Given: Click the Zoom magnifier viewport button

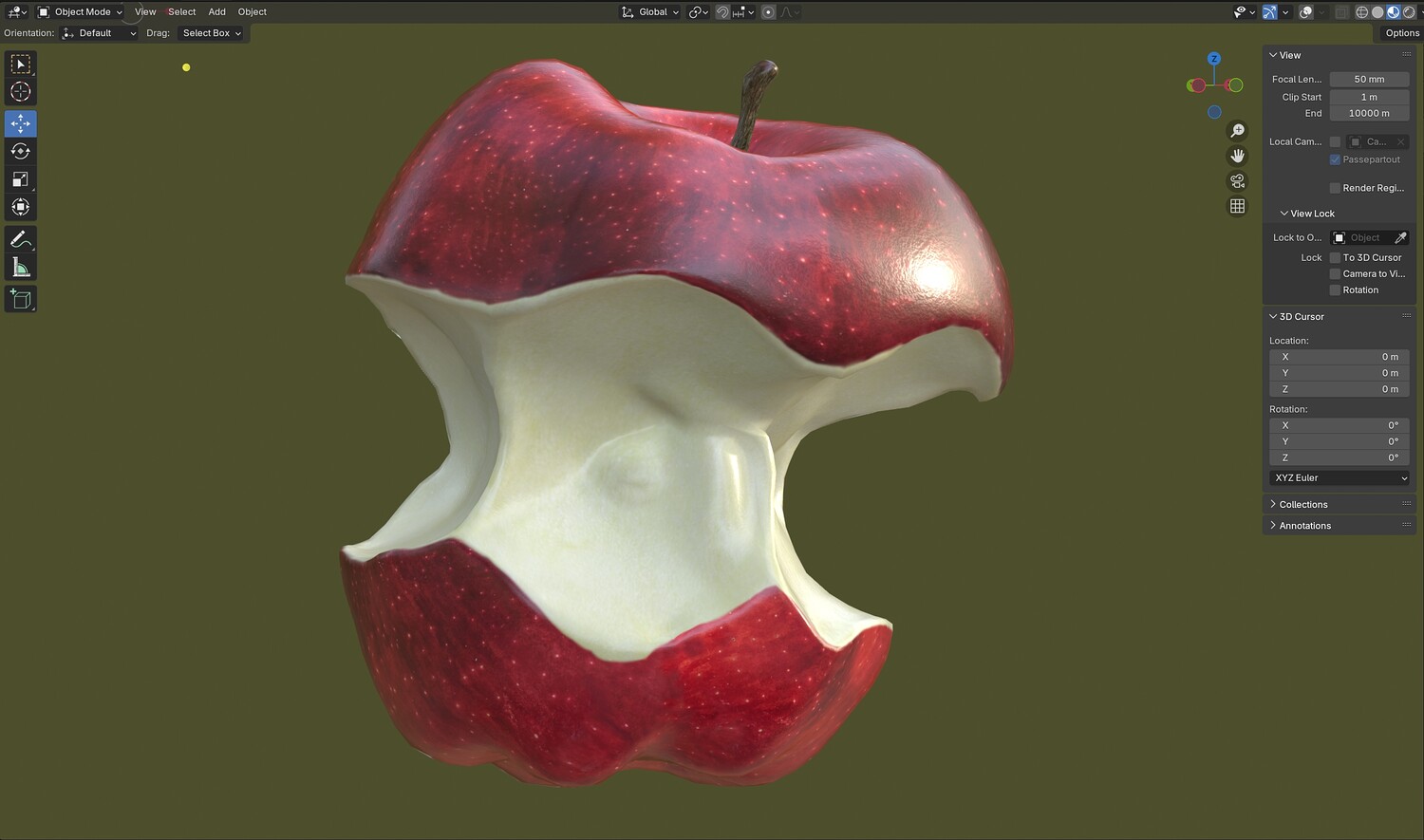Looking at the screenshot, I should tap(1237, 131).
